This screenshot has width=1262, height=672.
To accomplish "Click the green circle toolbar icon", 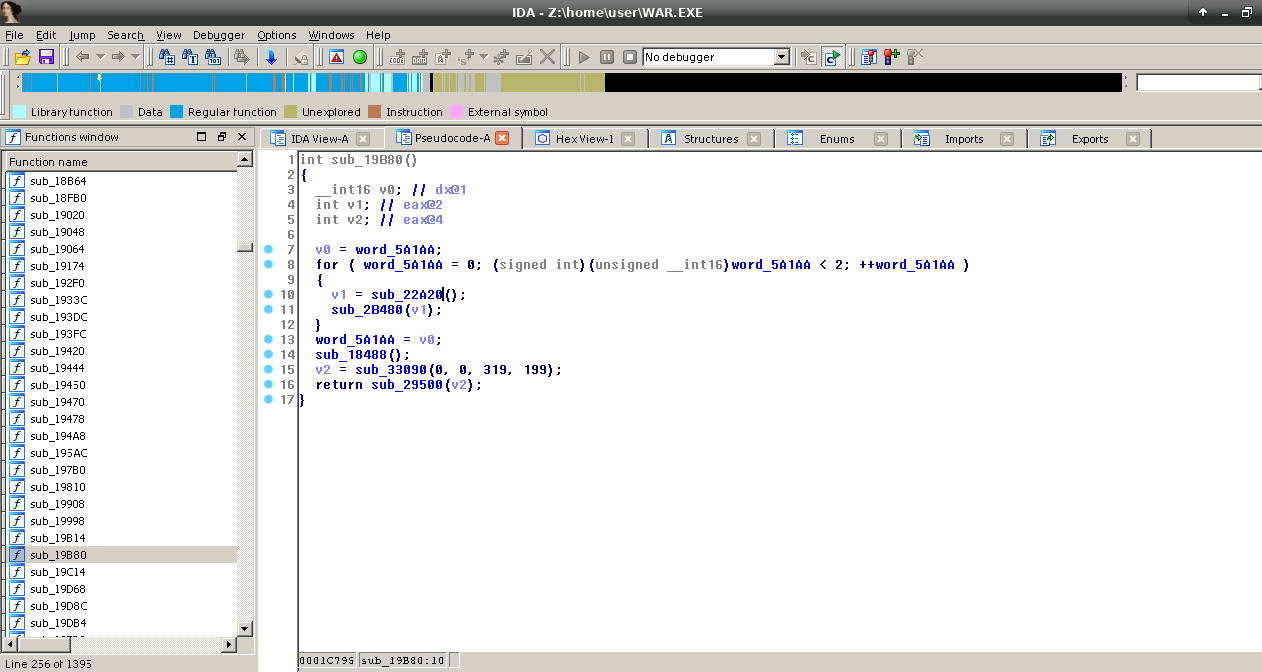I will click(x=360, y=57).
